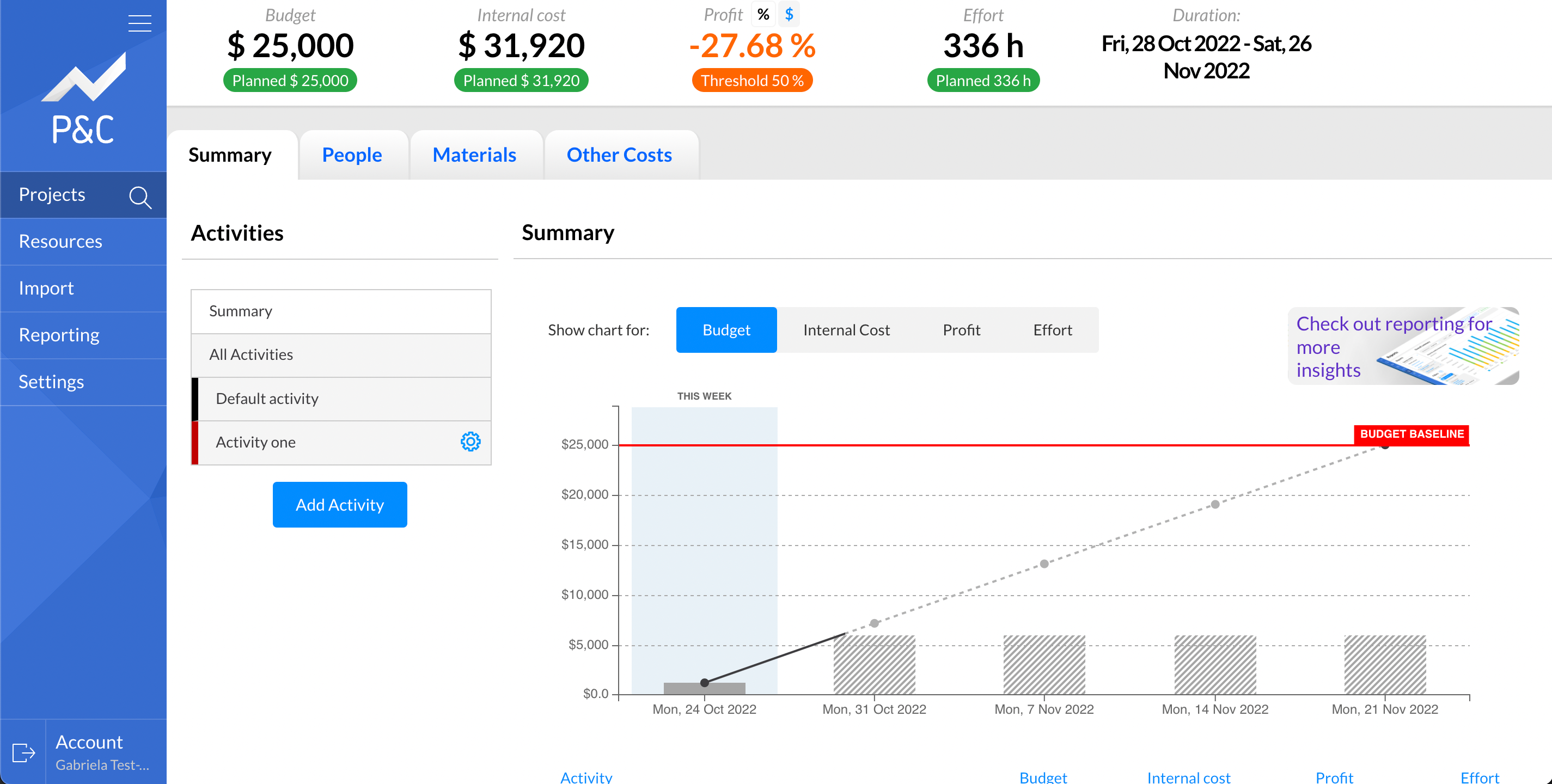Image resolution: width=1552 pixels, height=784 pixels.
Task: Switch to the People tab
Action: (x=352, y=155)
